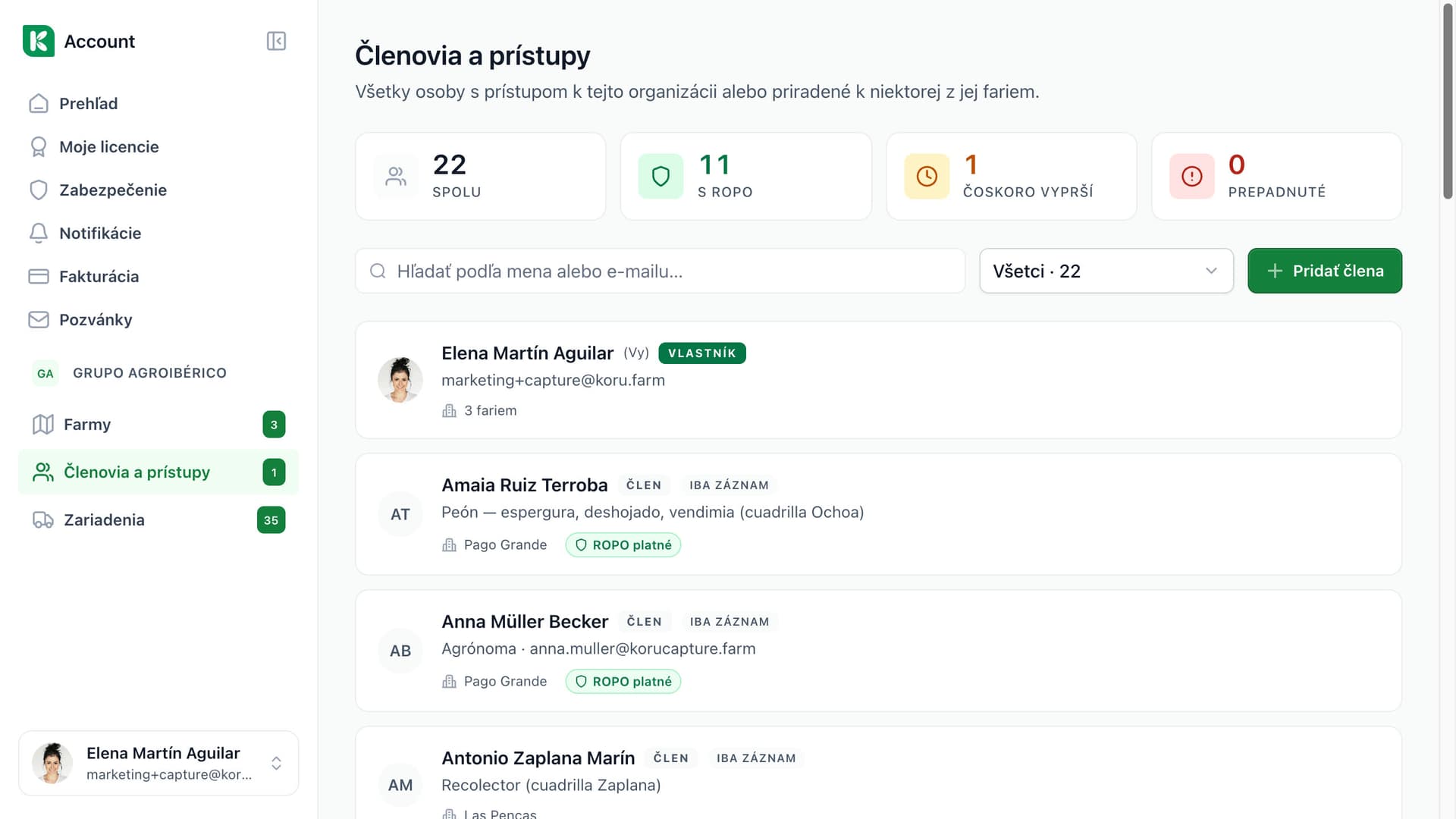This screenshot has height=819, width=1456.
Task: Click the page vertical scrollbar
Action: [1448, 102]
